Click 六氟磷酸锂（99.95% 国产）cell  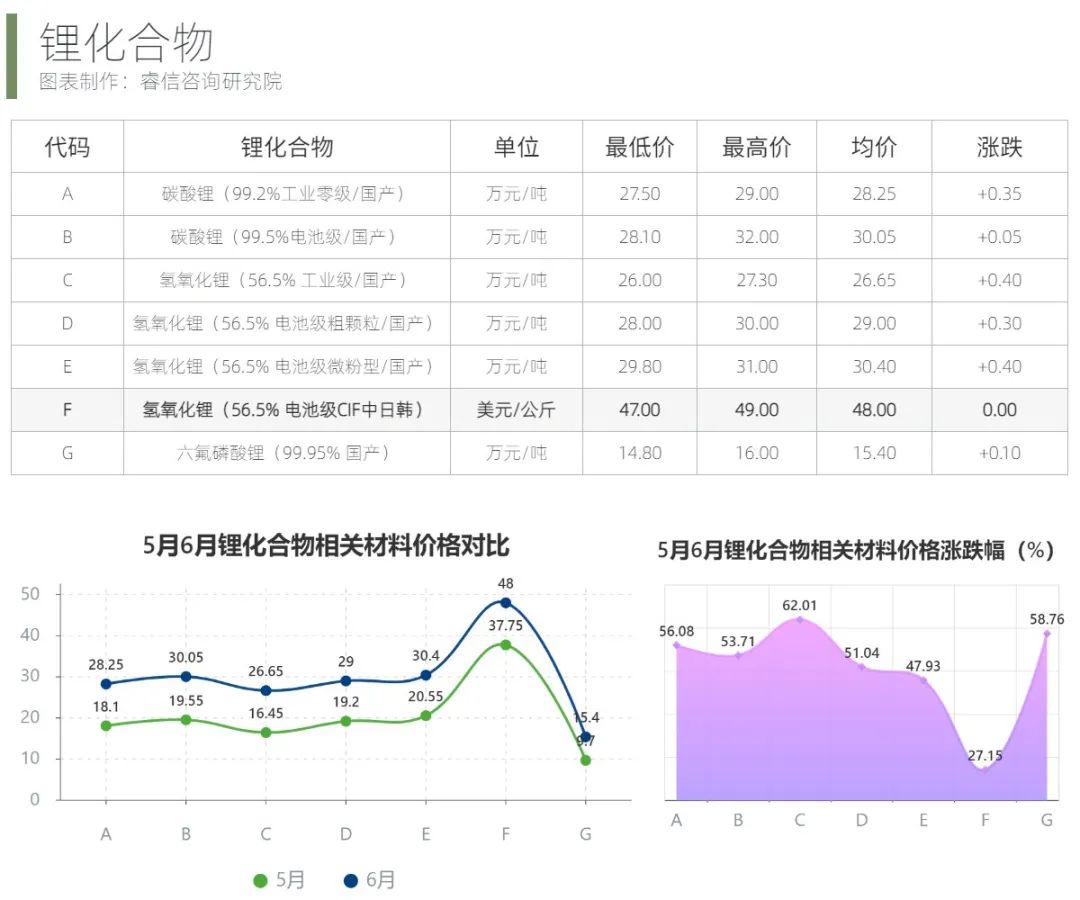click(283, 453)
